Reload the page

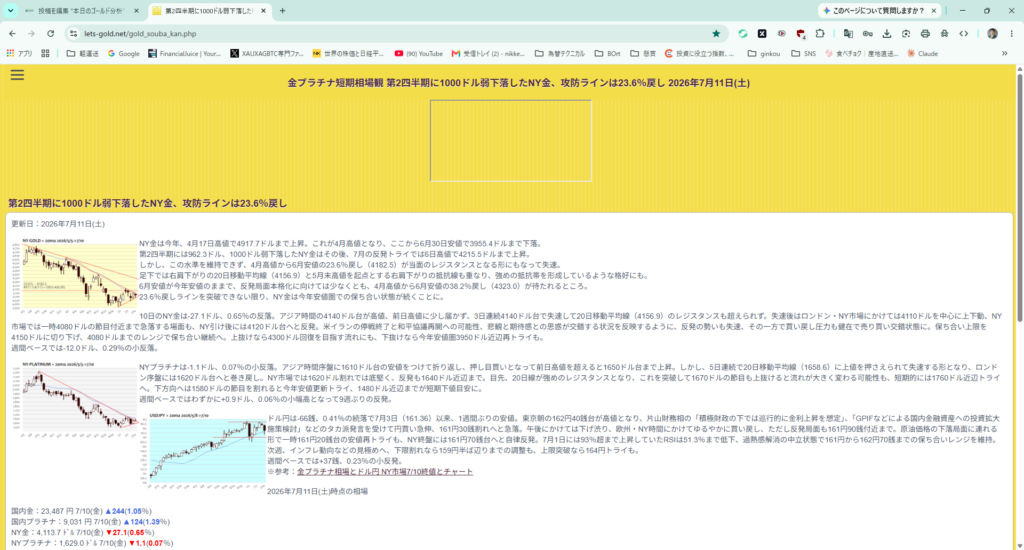(x=50, y=33)
